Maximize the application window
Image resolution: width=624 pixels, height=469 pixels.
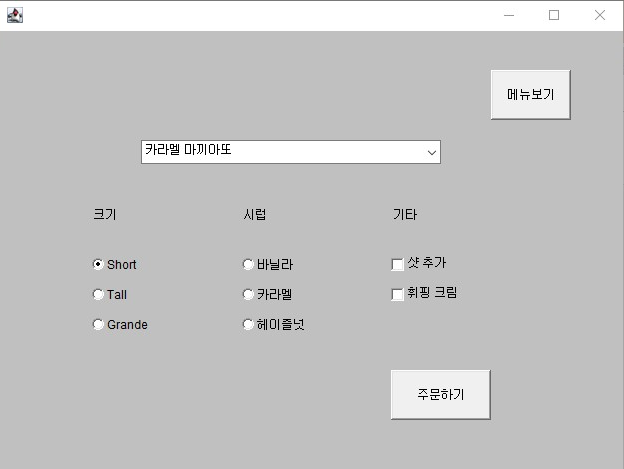pyautogui.click(x=554, y=16)
